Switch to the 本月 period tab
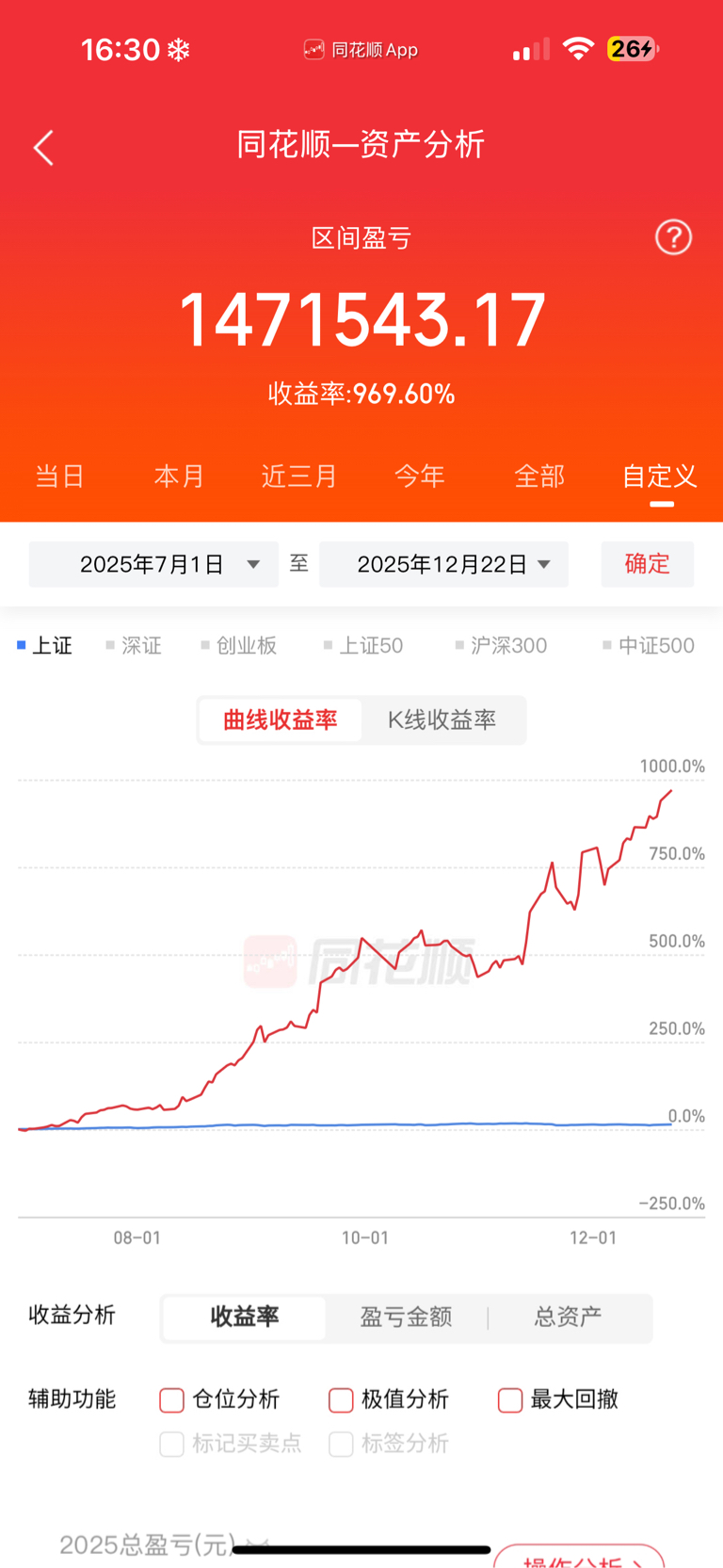723x1568 pixels. [x=179, y=477]
